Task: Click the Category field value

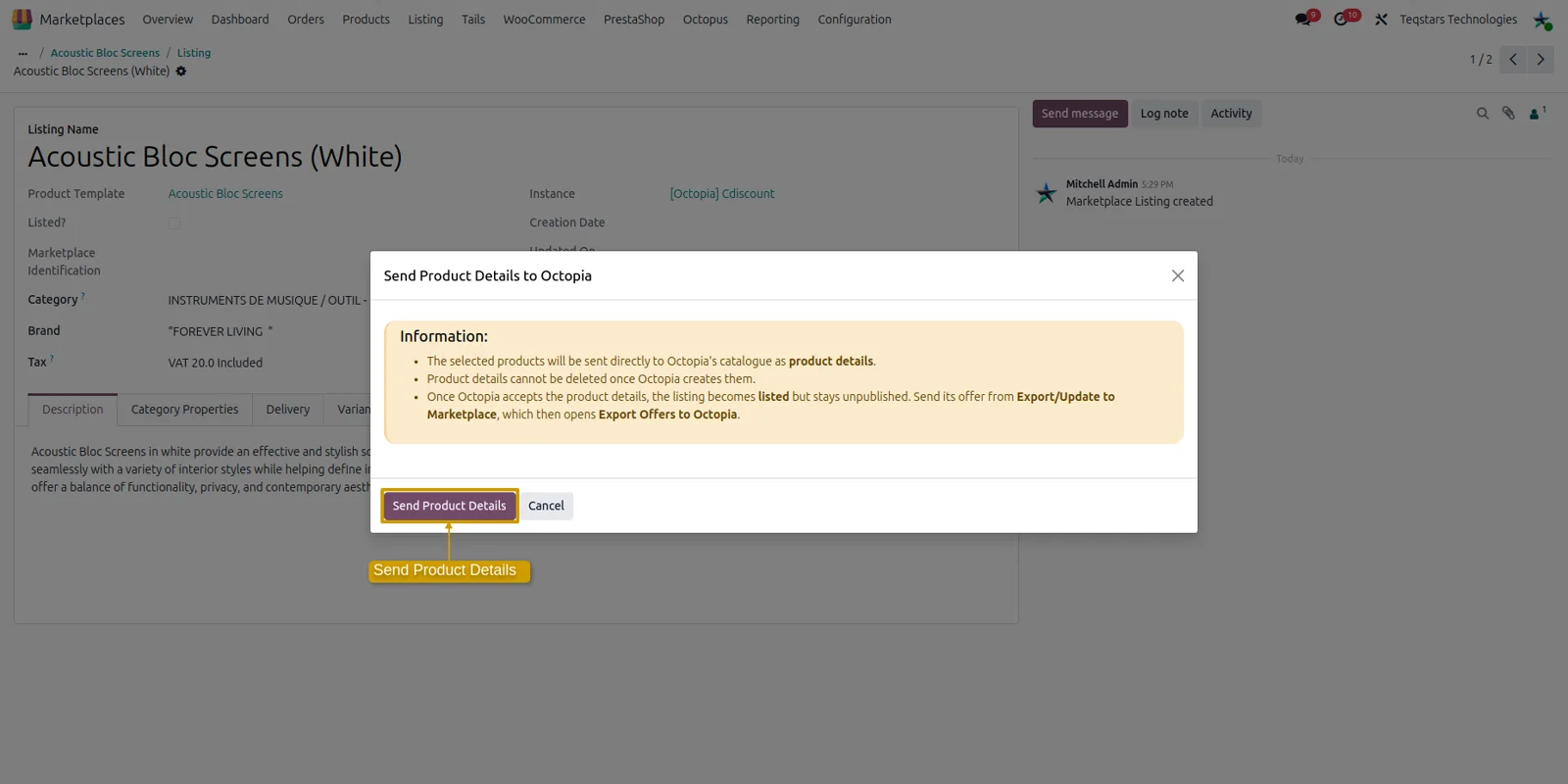Action: coord(268,301)
